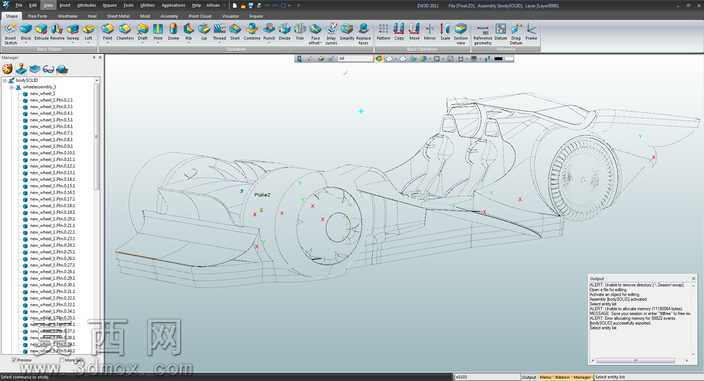The image size is (704, 381).
Task: Open the Section view tool
Action: point(461,34)
